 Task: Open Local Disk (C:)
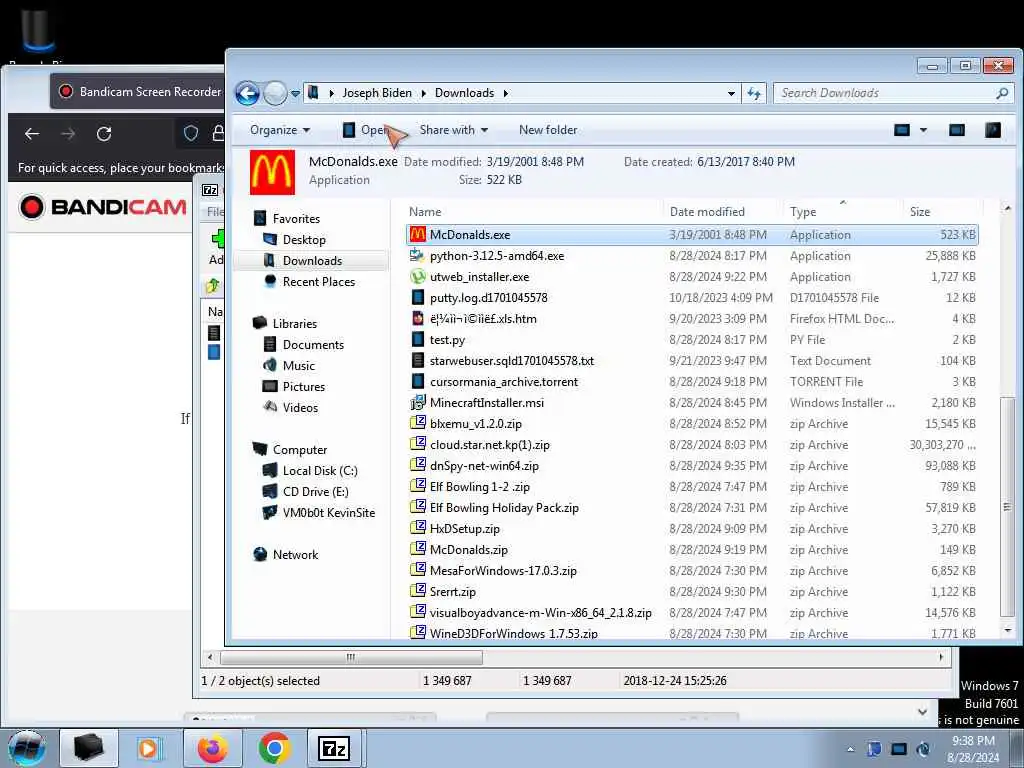pyautogui.click(x=320, y=471)
